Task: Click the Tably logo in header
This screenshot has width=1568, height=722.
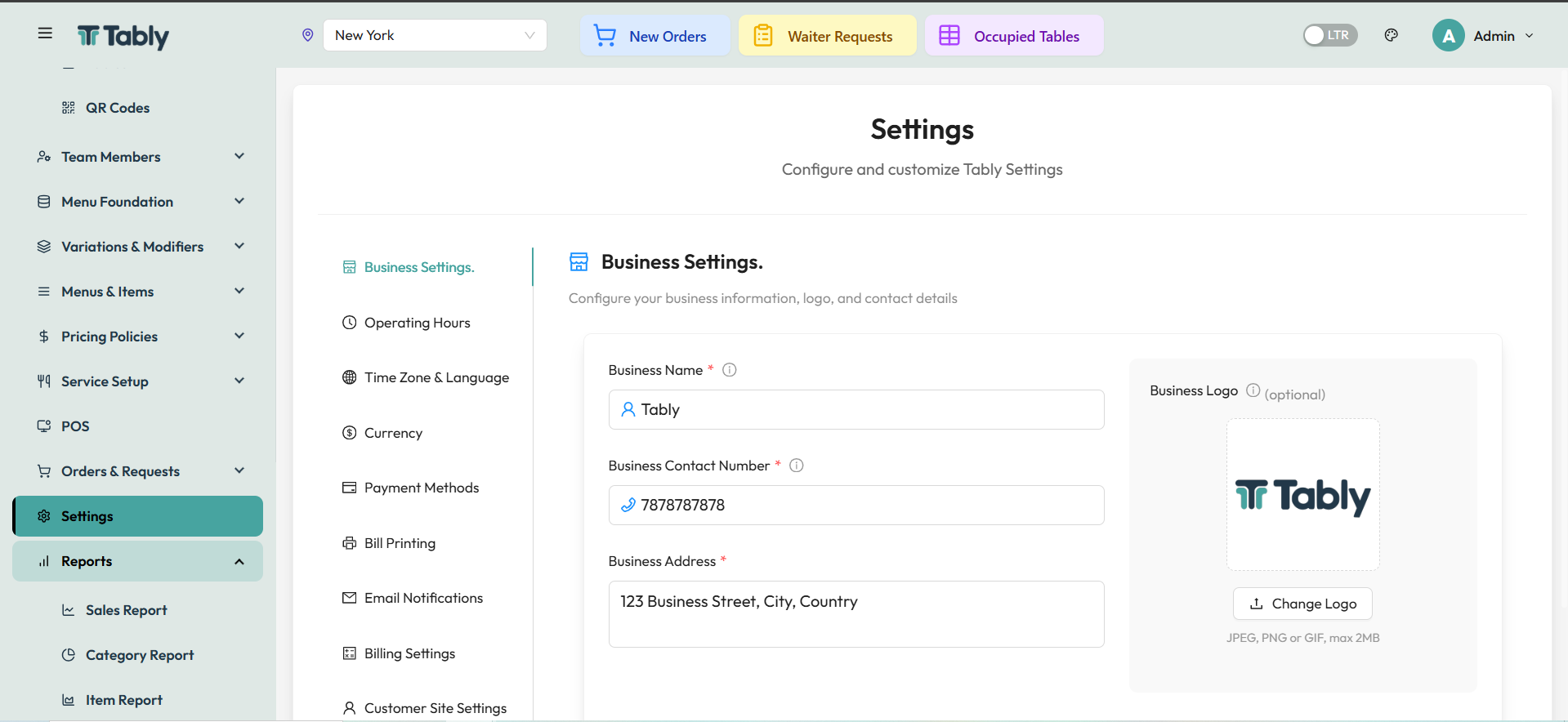Action: tap(123, 36)
